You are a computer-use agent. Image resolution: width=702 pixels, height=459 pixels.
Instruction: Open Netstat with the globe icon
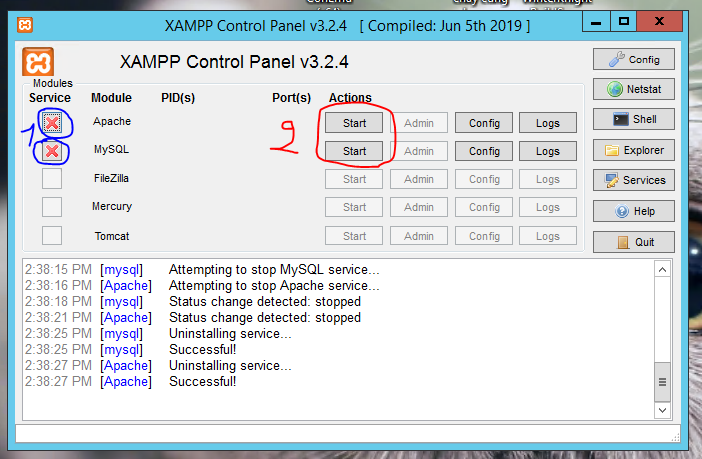pos(634,89)
